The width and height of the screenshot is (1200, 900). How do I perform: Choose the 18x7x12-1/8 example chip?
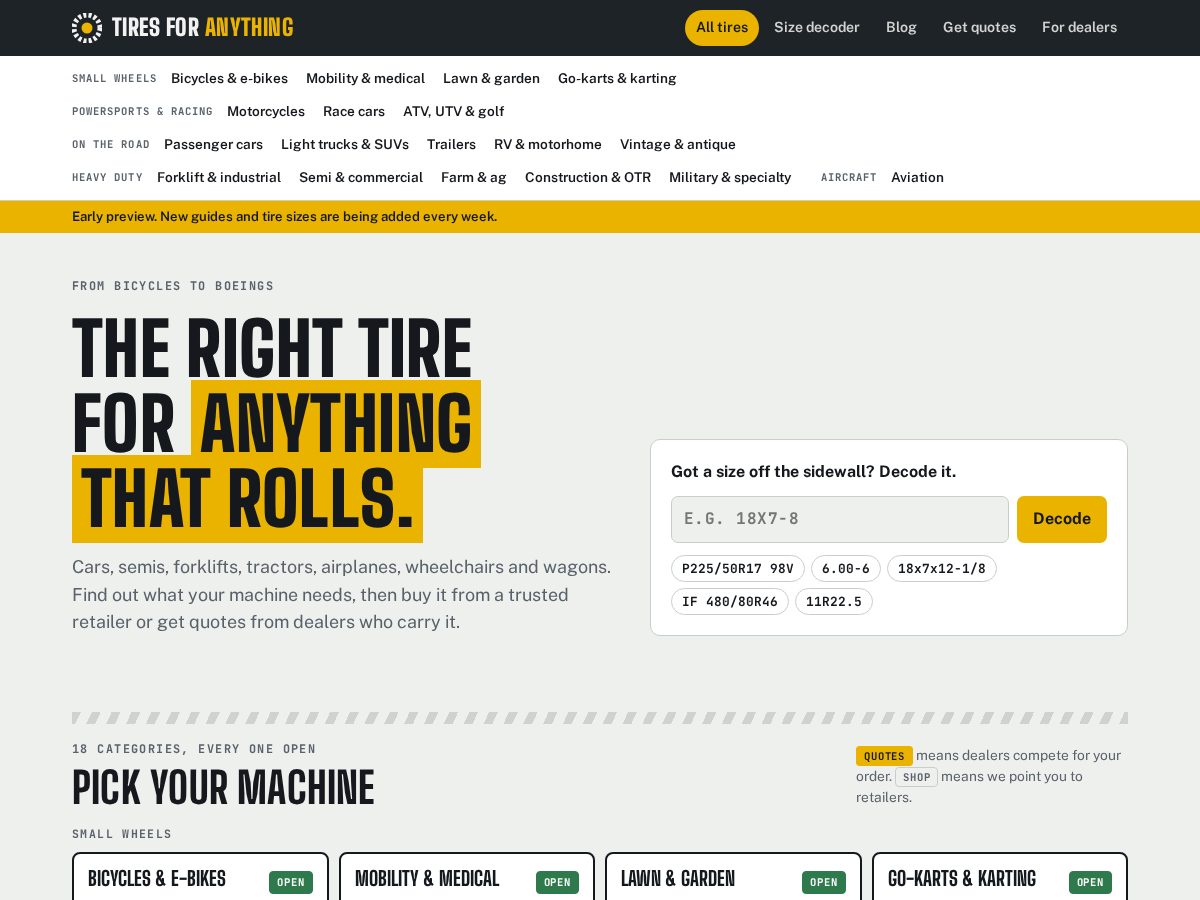click(x=942, y=569)
